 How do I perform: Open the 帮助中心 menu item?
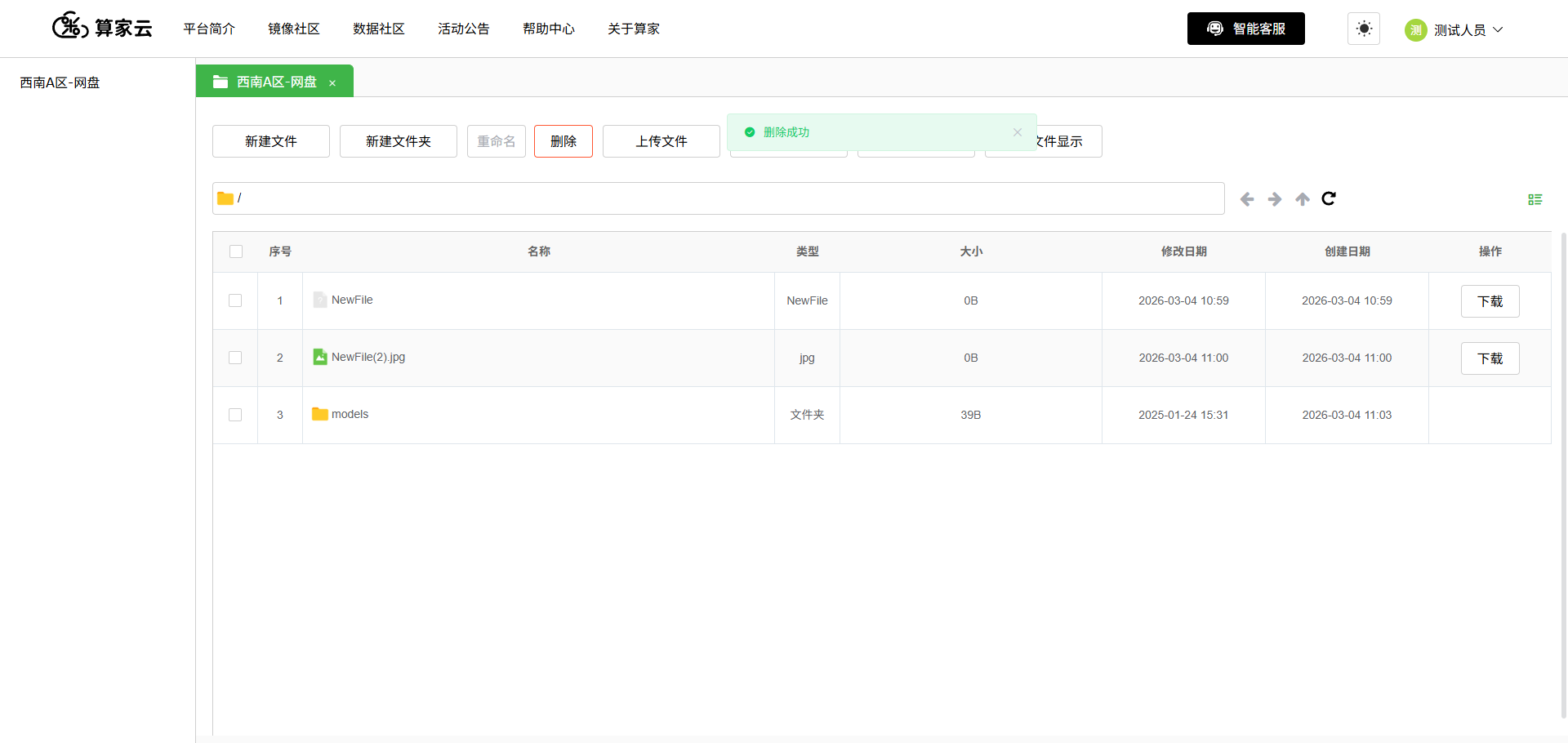tap(549, 29)
